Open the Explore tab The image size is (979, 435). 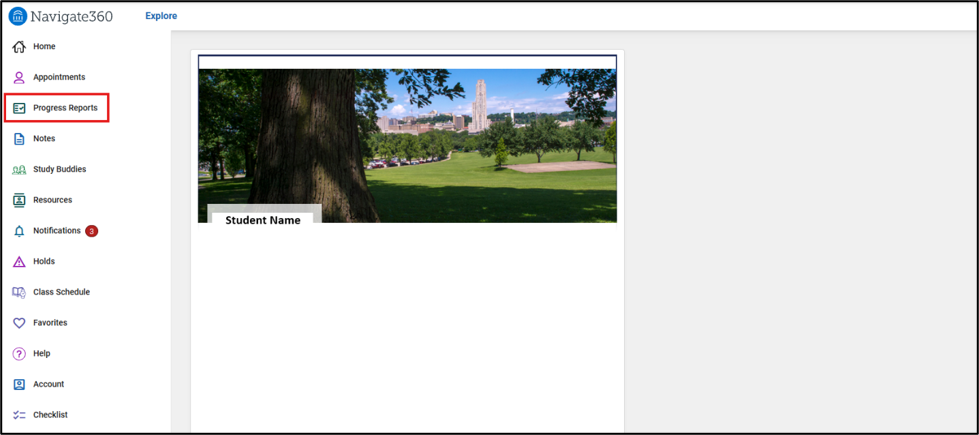point(161,16)
